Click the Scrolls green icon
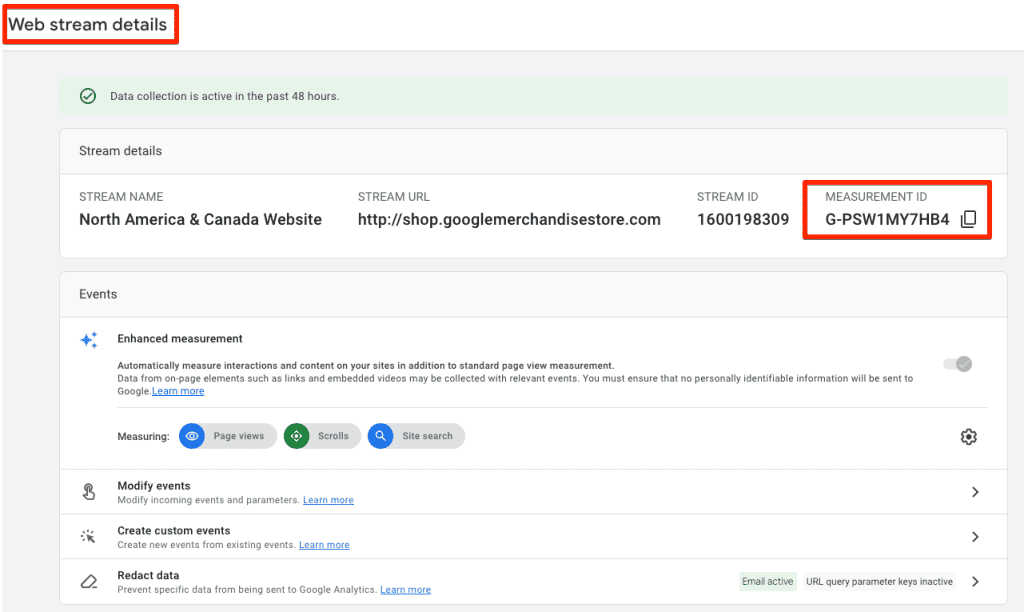 (x=296, y=436)
